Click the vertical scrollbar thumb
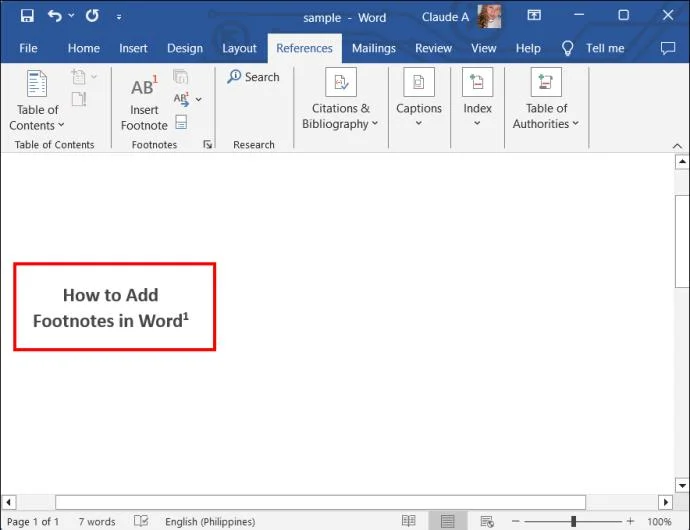Viewport: 690px width, 530px height. point(682,241)
